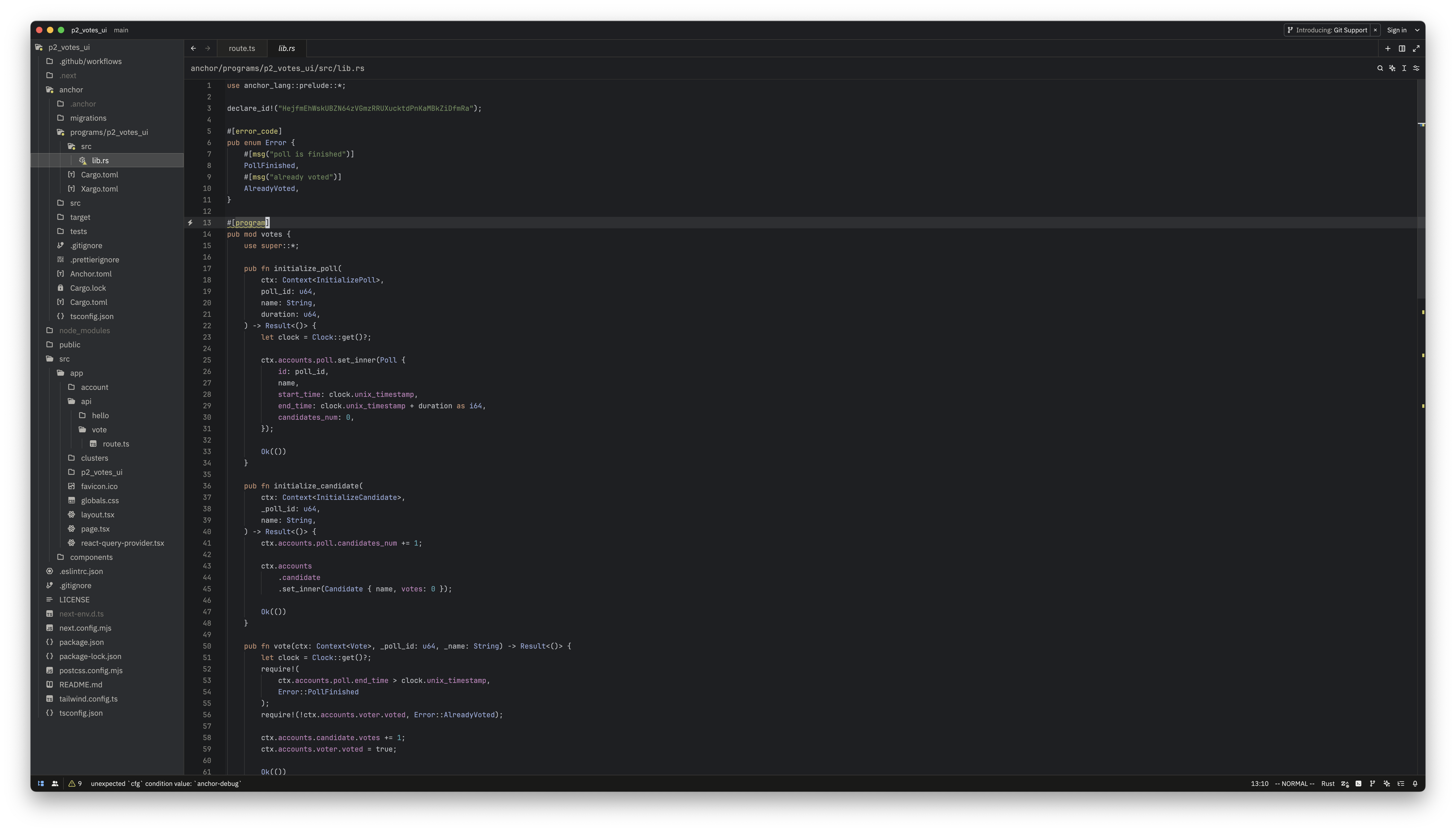This screenshot has width=1456, height=832.
Task: Click the breadcrumb path anchor/programs/p2_votes_ui/src/lib.rs
Action: [277, 68]
